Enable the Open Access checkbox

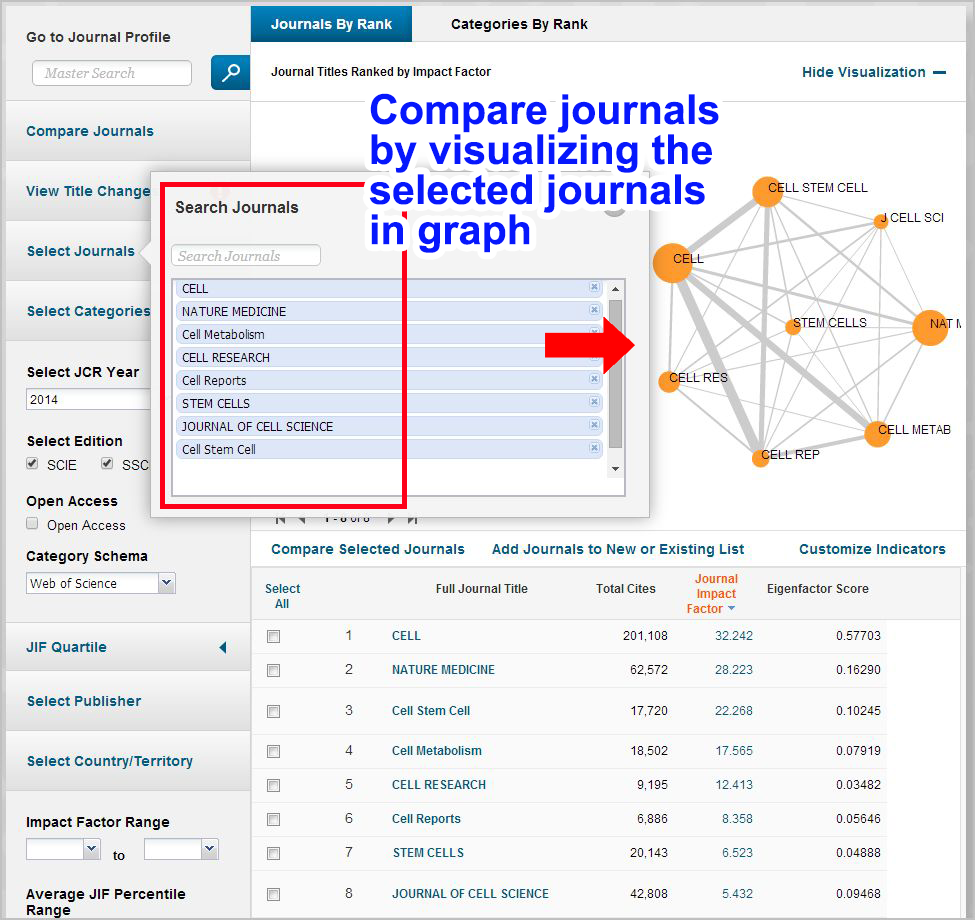33,524
